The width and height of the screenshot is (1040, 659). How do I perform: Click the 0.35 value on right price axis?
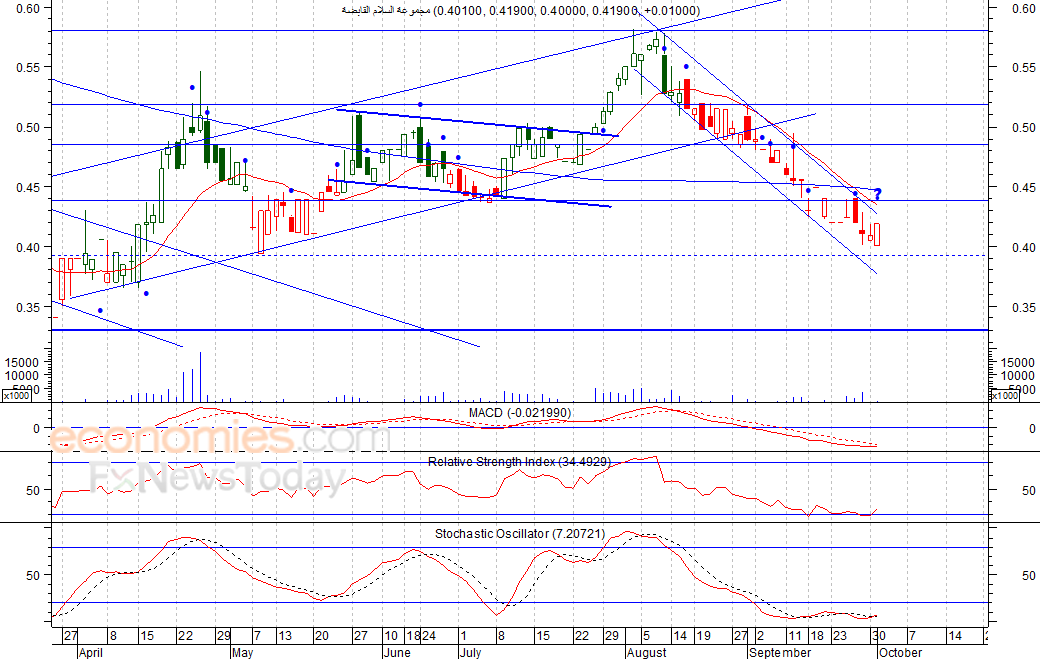(1023, 308)
